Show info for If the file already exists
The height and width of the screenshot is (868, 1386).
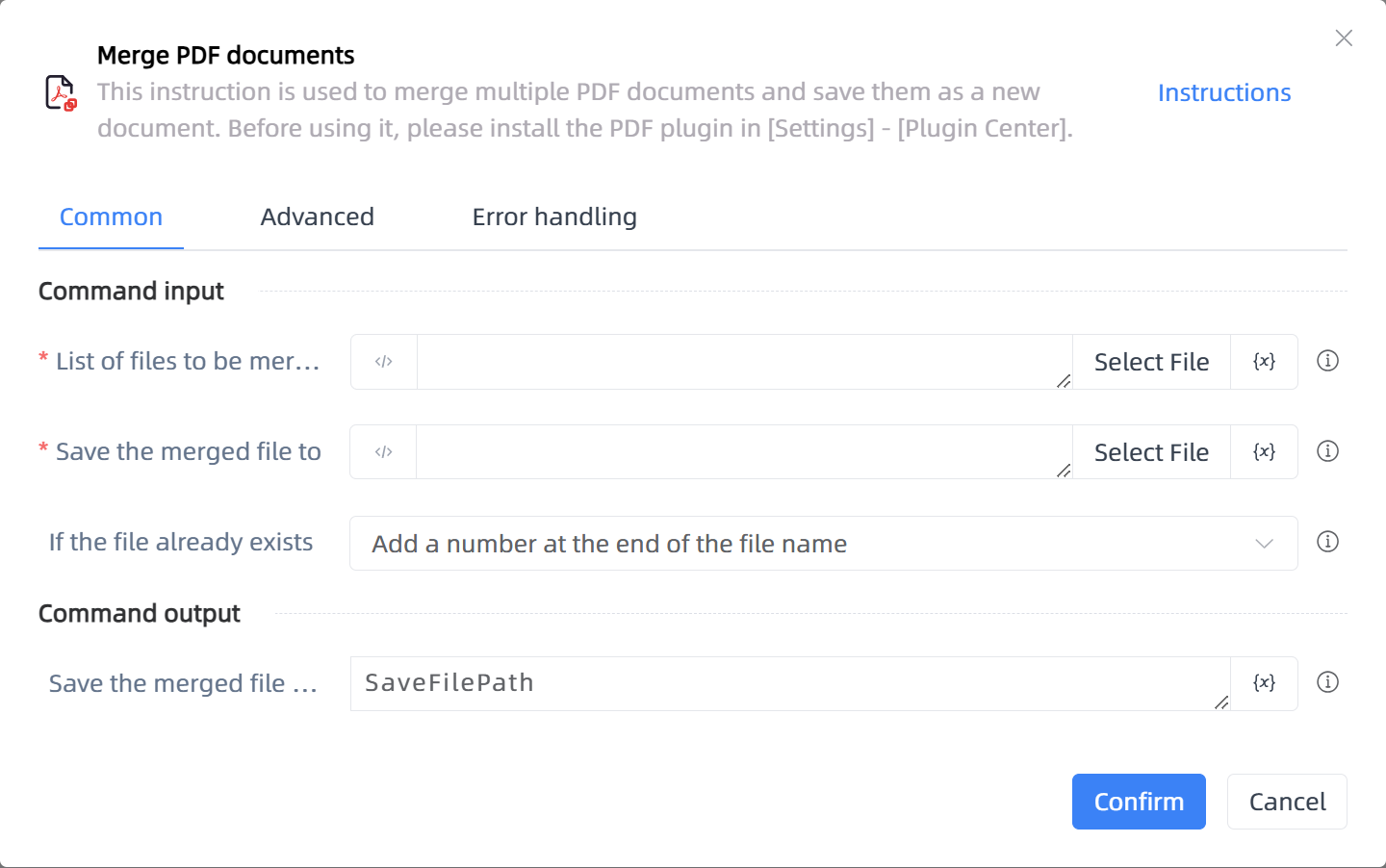coord(1327,542)
